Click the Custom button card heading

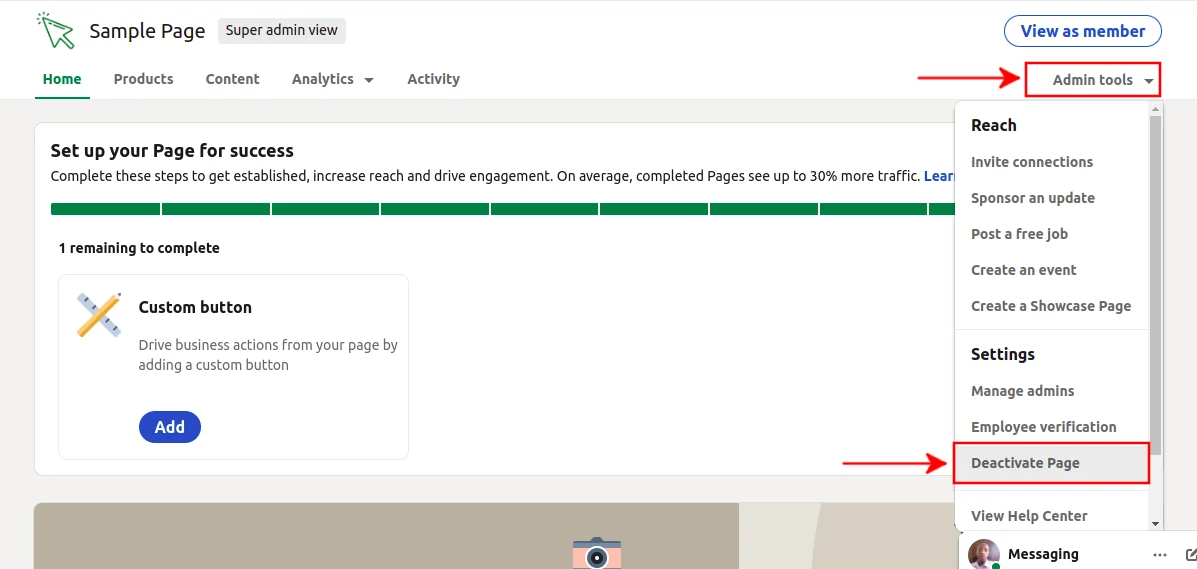tap(195, 308)
